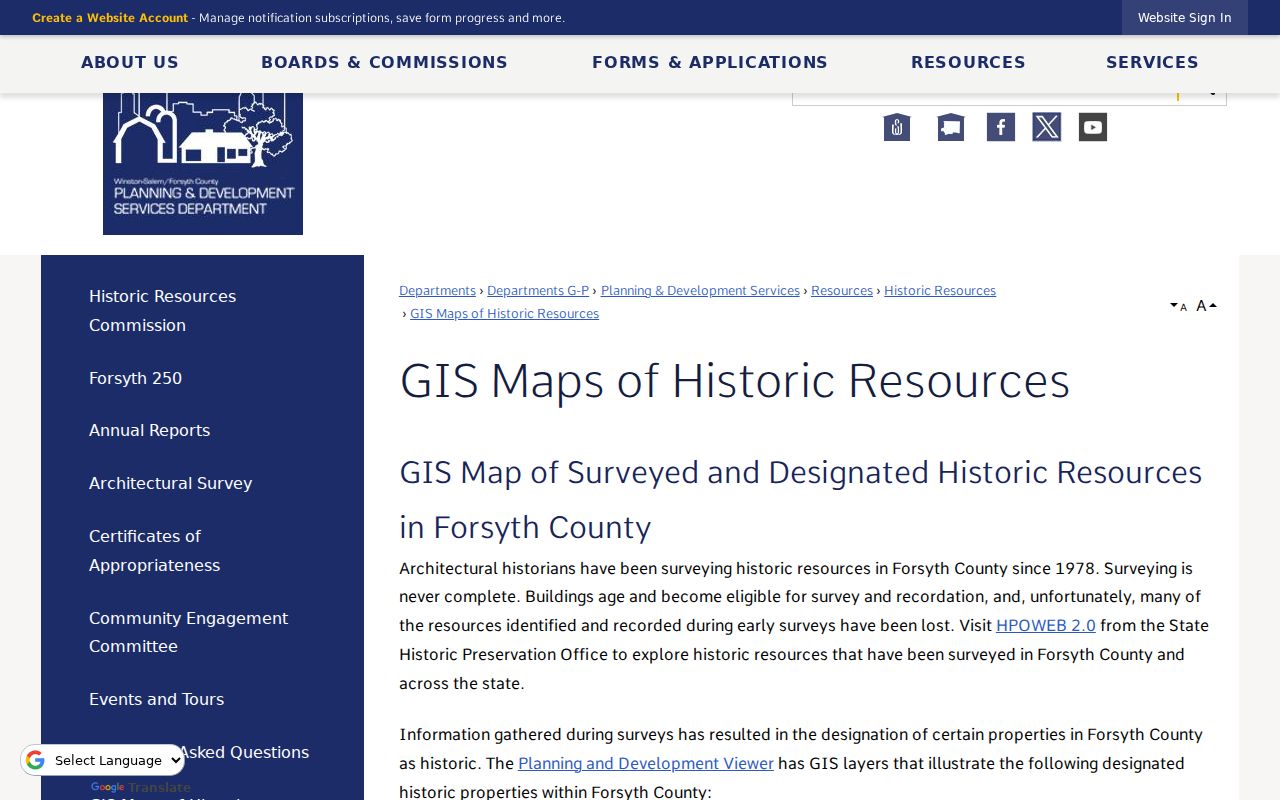This screenshot has width=1280, height=800.
Task: Click GIS Maps of Historic Resources breadcrumb
Action: 504,314
